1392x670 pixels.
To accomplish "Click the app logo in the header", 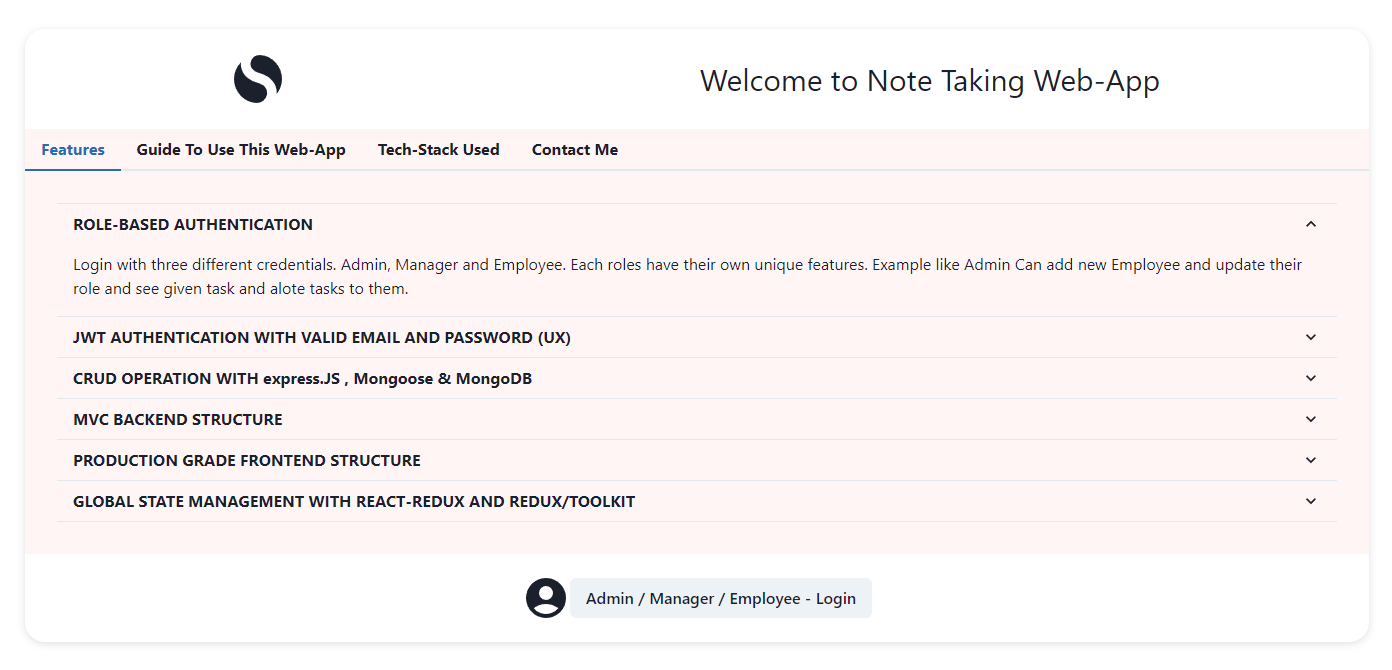I will point(258,79).
